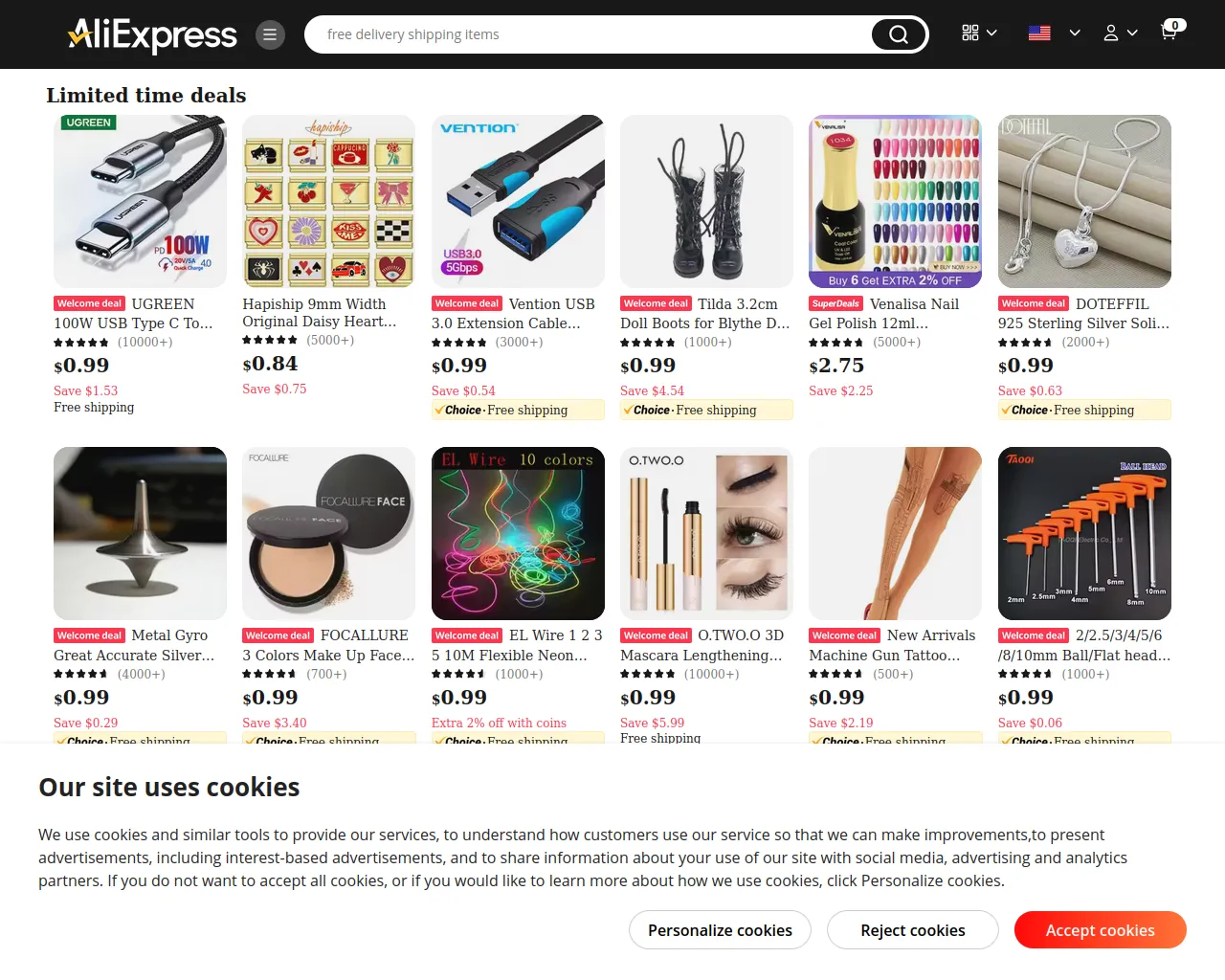The height and width of the screenshot is (980, 1225).
Task: Open the UGREEN USB Type C cable thumbnail
Action: pyautogui.click(x=140, y=201)
